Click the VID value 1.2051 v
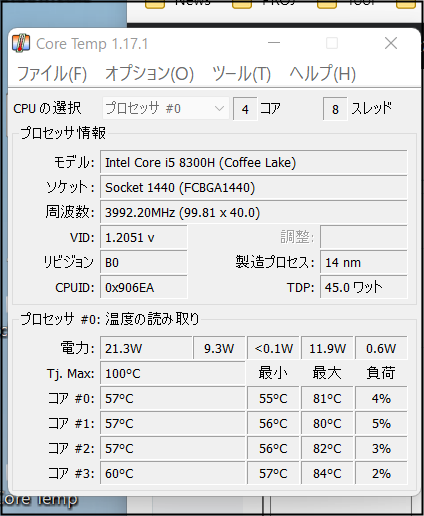This screenshot has height=516, width=424. (144, 238)
